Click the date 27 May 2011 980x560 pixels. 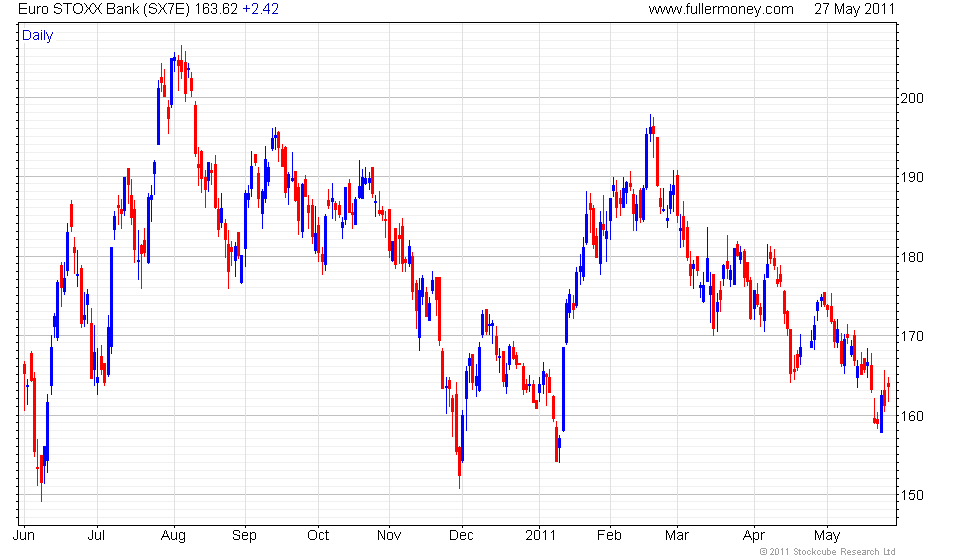pyautogui.click(x=854, y=9)
